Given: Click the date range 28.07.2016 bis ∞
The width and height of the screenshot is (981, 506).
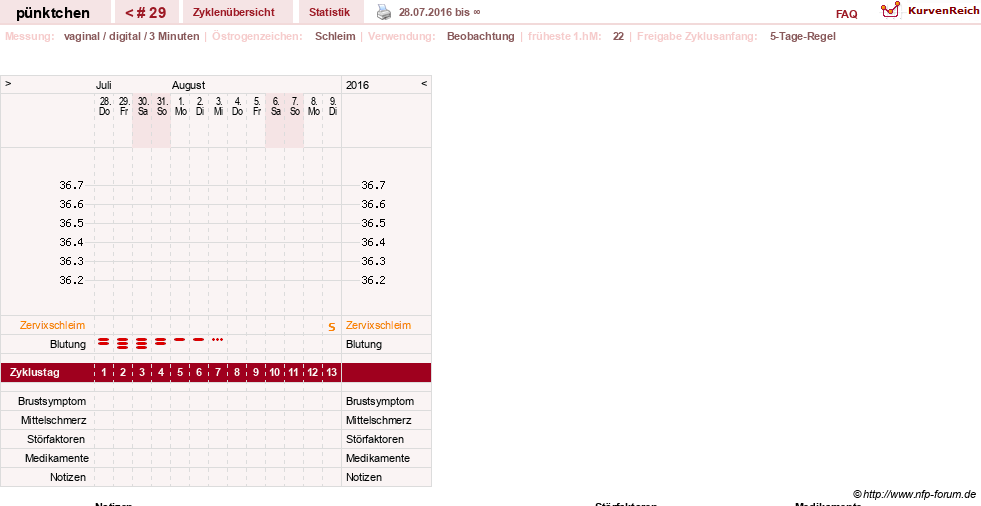Looking at the screenshot, I should (x=439, y=12).
